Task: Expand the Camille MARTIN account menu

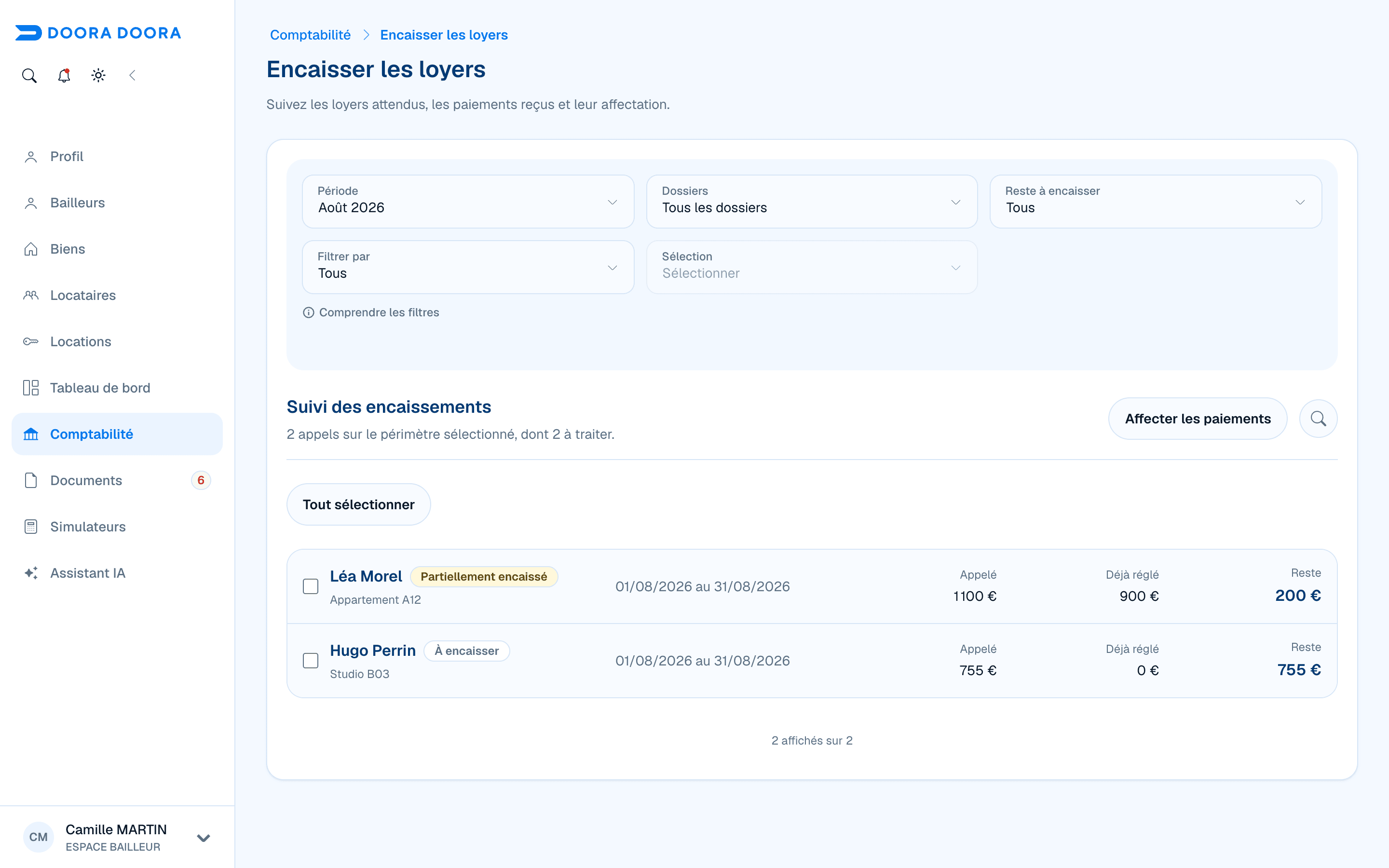Action: [203, 838]
